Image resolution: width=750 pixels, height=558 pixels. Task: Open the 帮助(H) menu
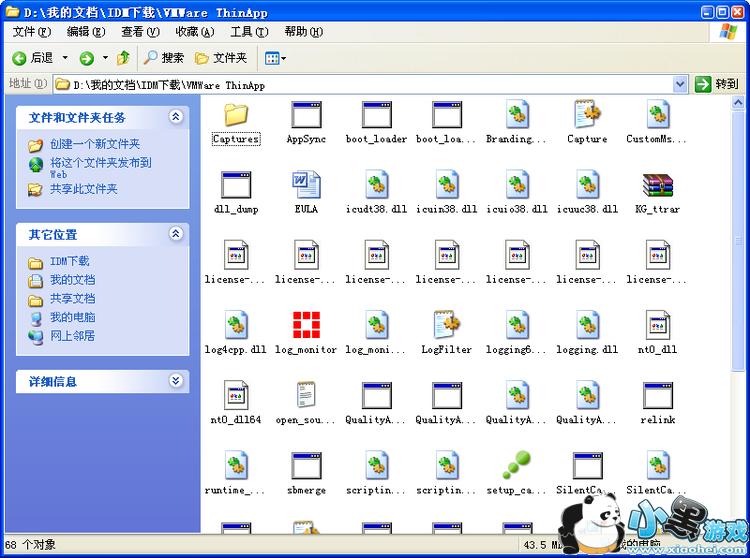(x=304, y=32)
